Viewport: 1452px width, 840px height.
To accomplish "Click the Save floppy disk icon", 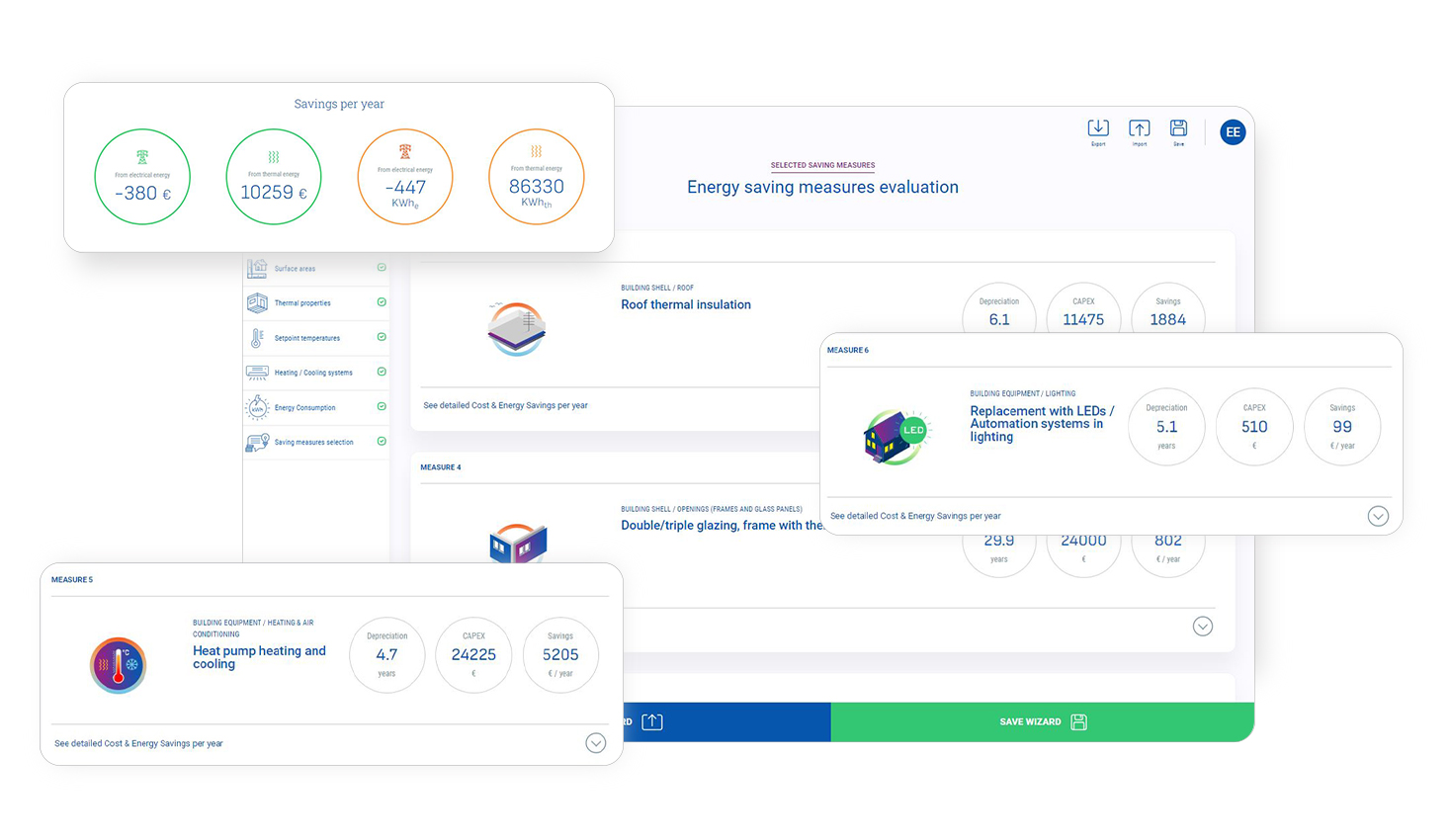I will coord(1178,128).
